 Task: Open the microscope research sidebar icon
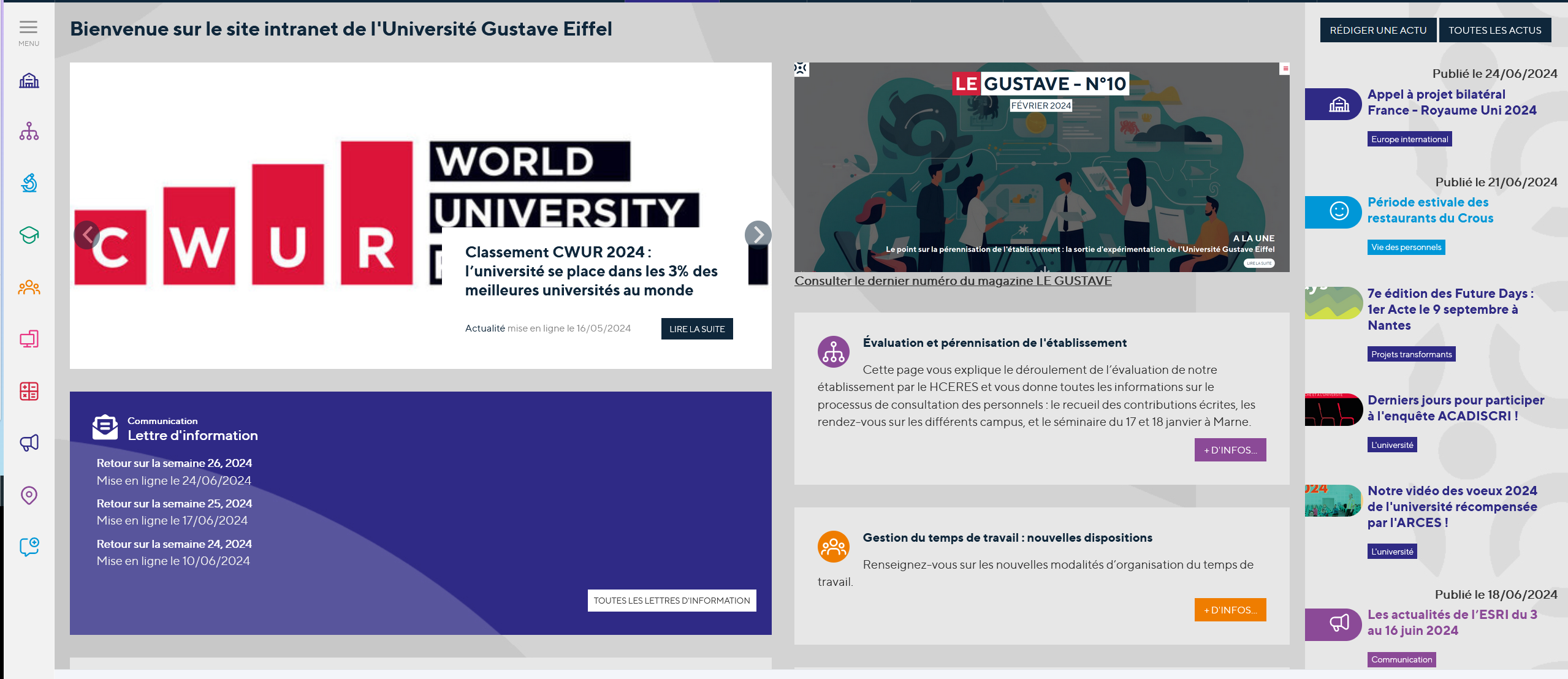[29, 183]
